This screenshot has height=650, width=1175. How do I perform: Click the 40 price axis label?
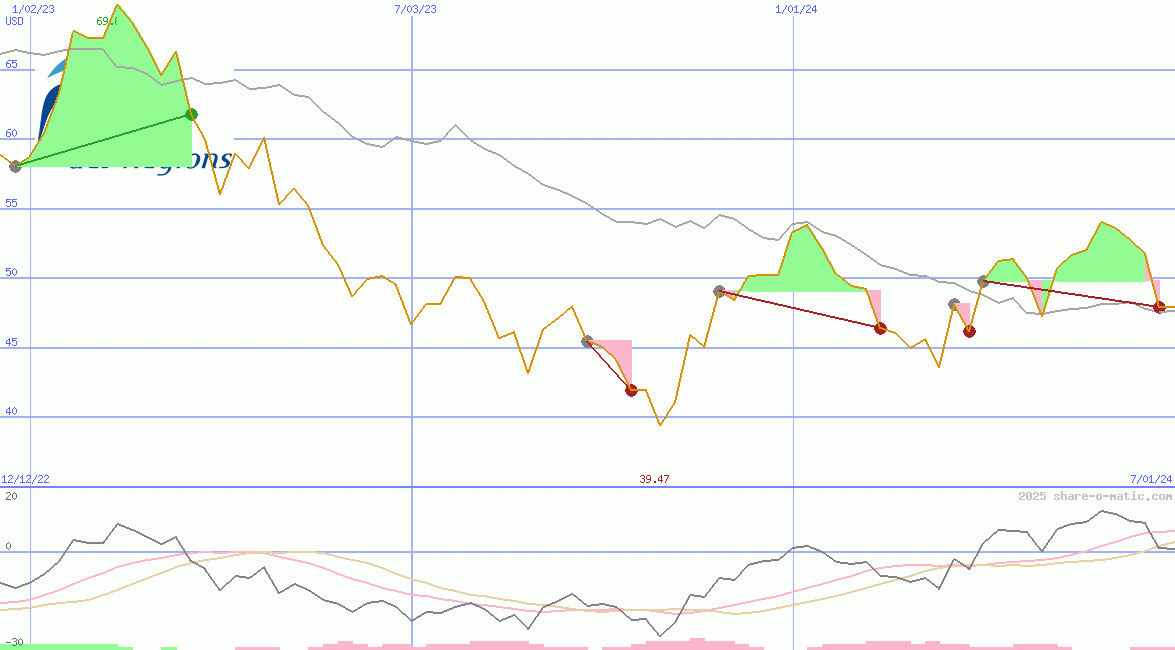[11, 411]
